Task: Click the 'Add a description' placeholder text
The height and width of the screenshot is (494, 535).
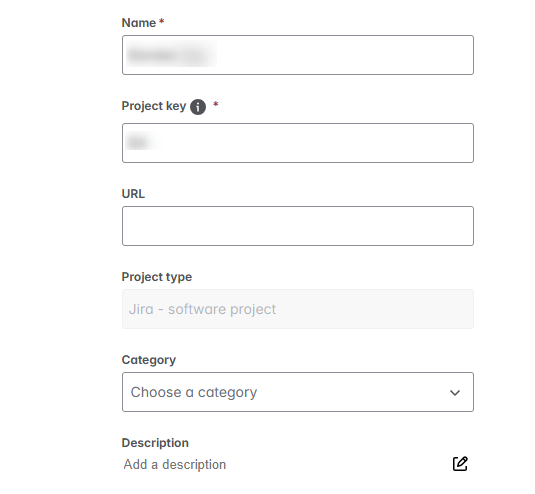Action: (175, 464)
